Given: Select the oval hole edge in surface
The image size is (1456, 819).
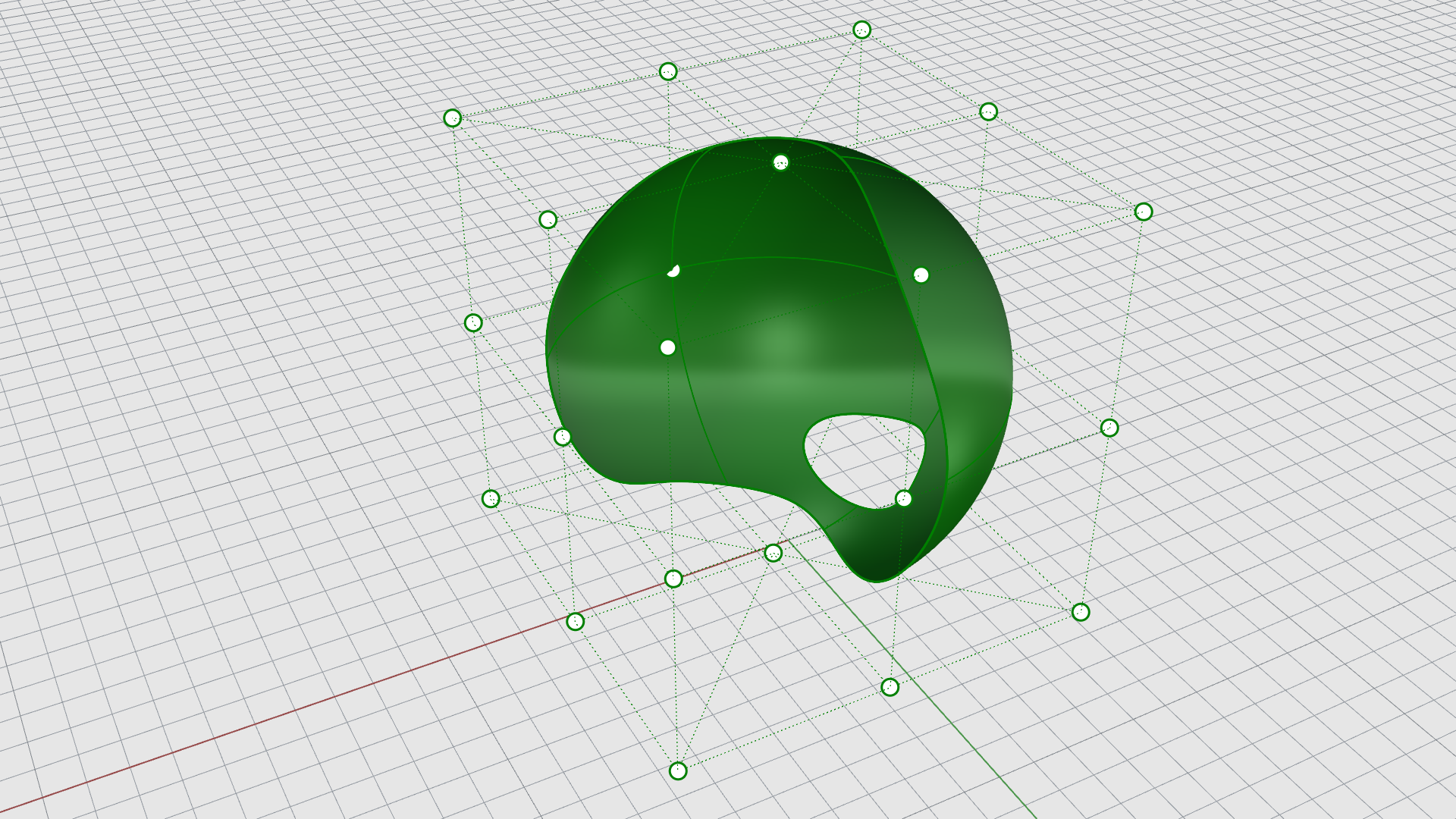Looking at the screenshot, I should (805, 444).
